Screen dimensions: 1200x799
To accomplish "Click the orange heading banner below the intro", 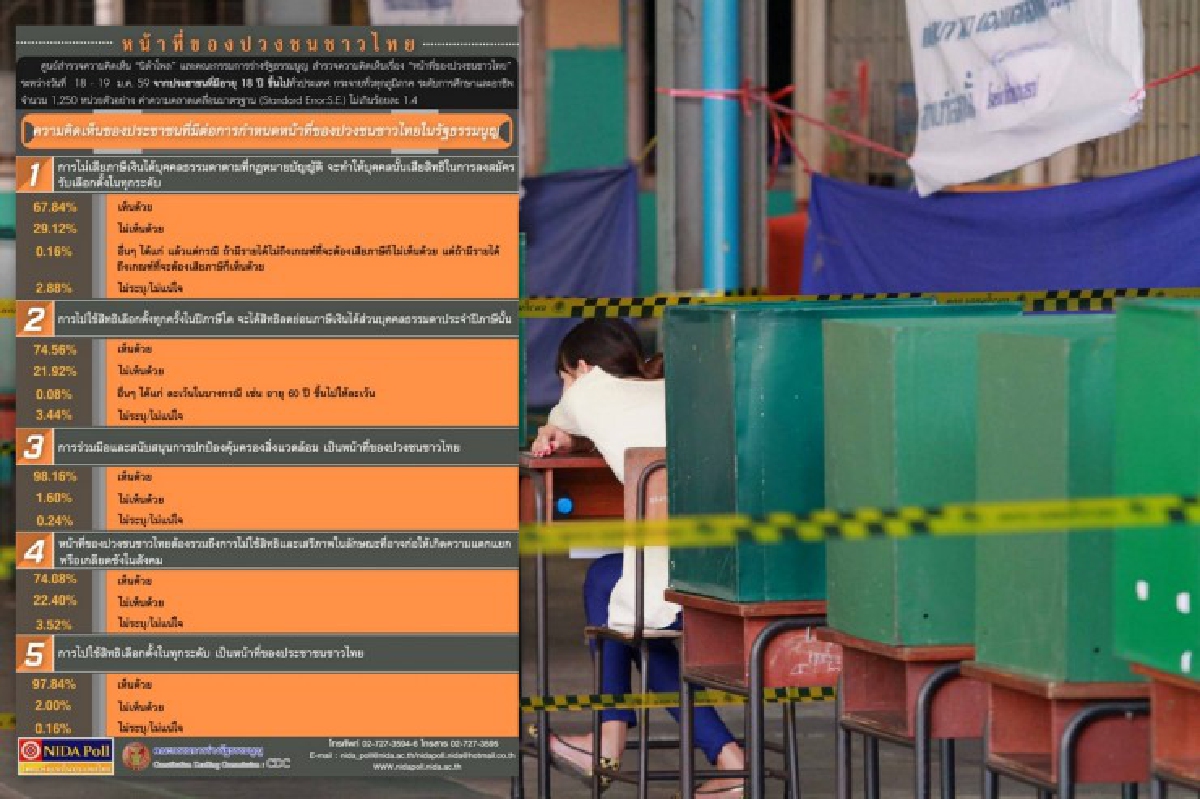I will point(267,130).
